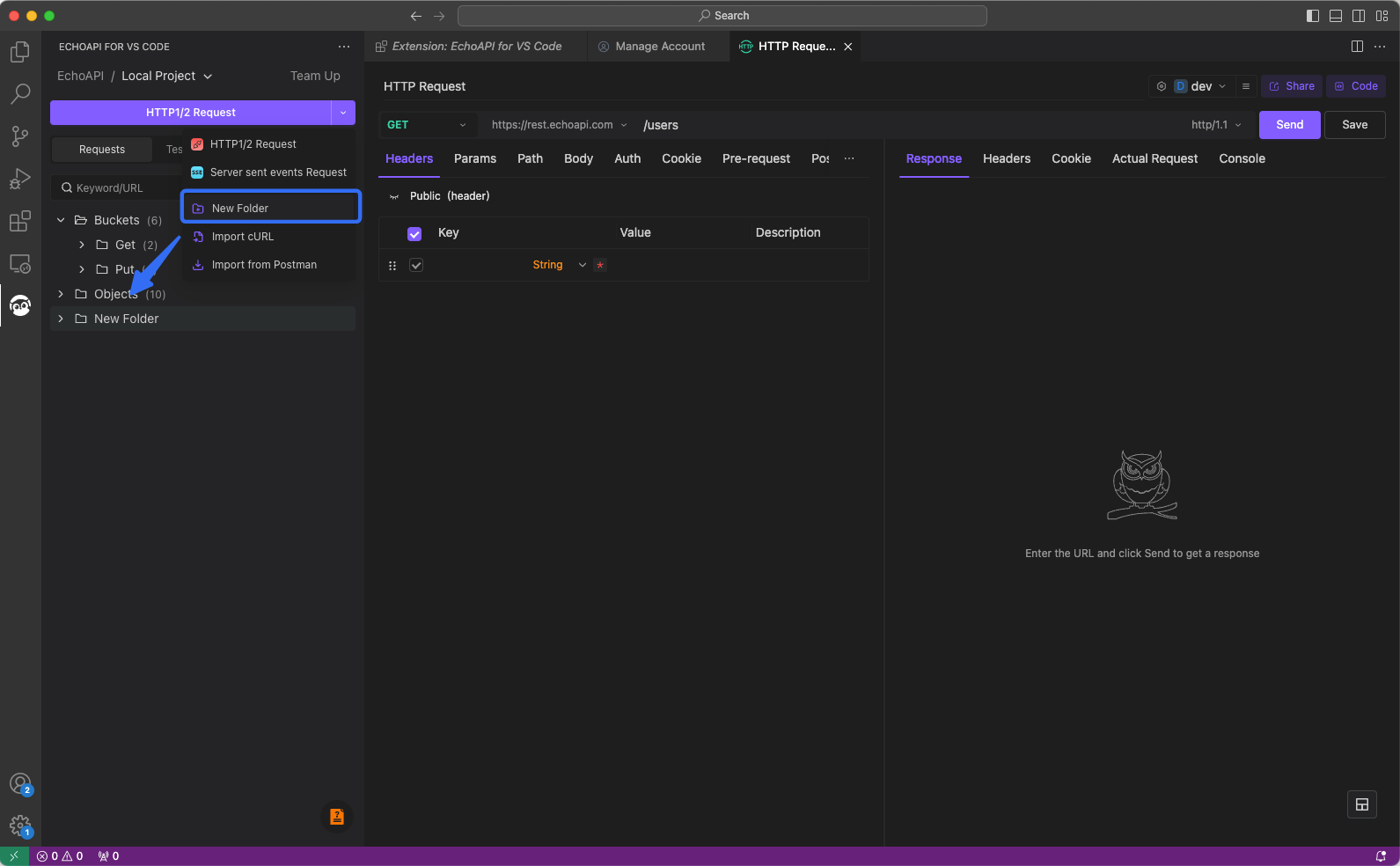Screen dimensions: 1400x866
Task: Open the dev environment dropdown
Action: tap(1200, 86)
